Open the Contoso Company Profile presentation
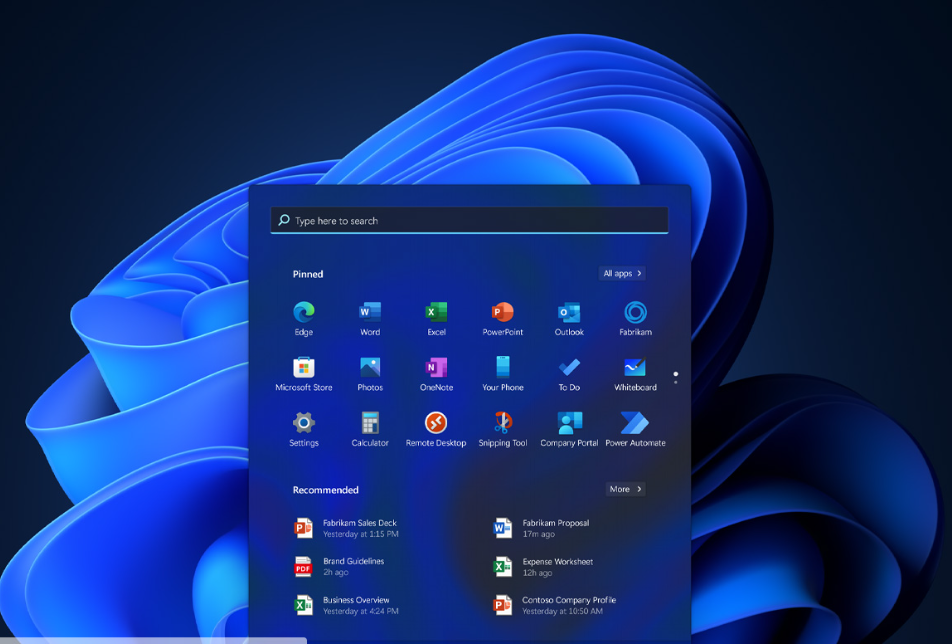This screenshot has width=952, height=644. [568, 605]
